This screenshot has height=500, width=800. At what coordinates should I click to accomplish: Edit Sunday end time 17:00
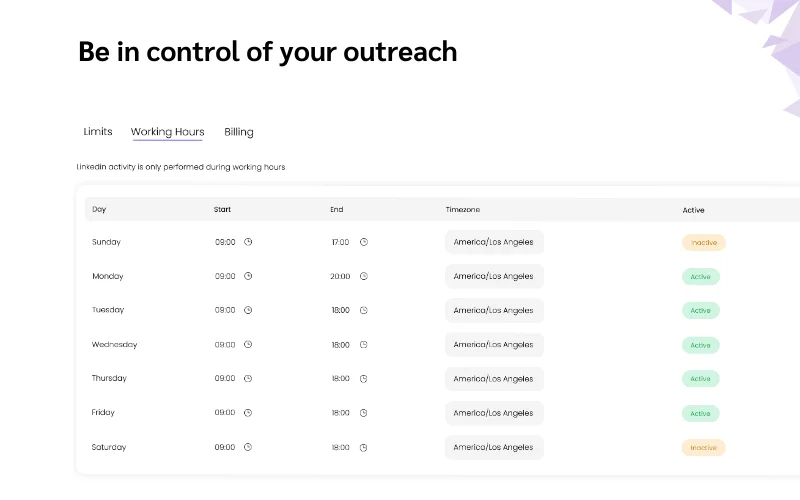[x=340, y=242]
